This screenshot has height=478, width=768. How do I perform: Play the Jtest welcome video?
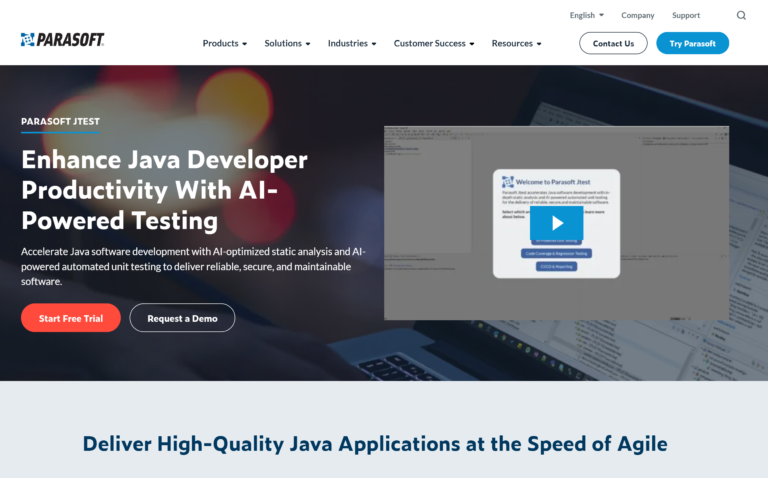(556, 223)
